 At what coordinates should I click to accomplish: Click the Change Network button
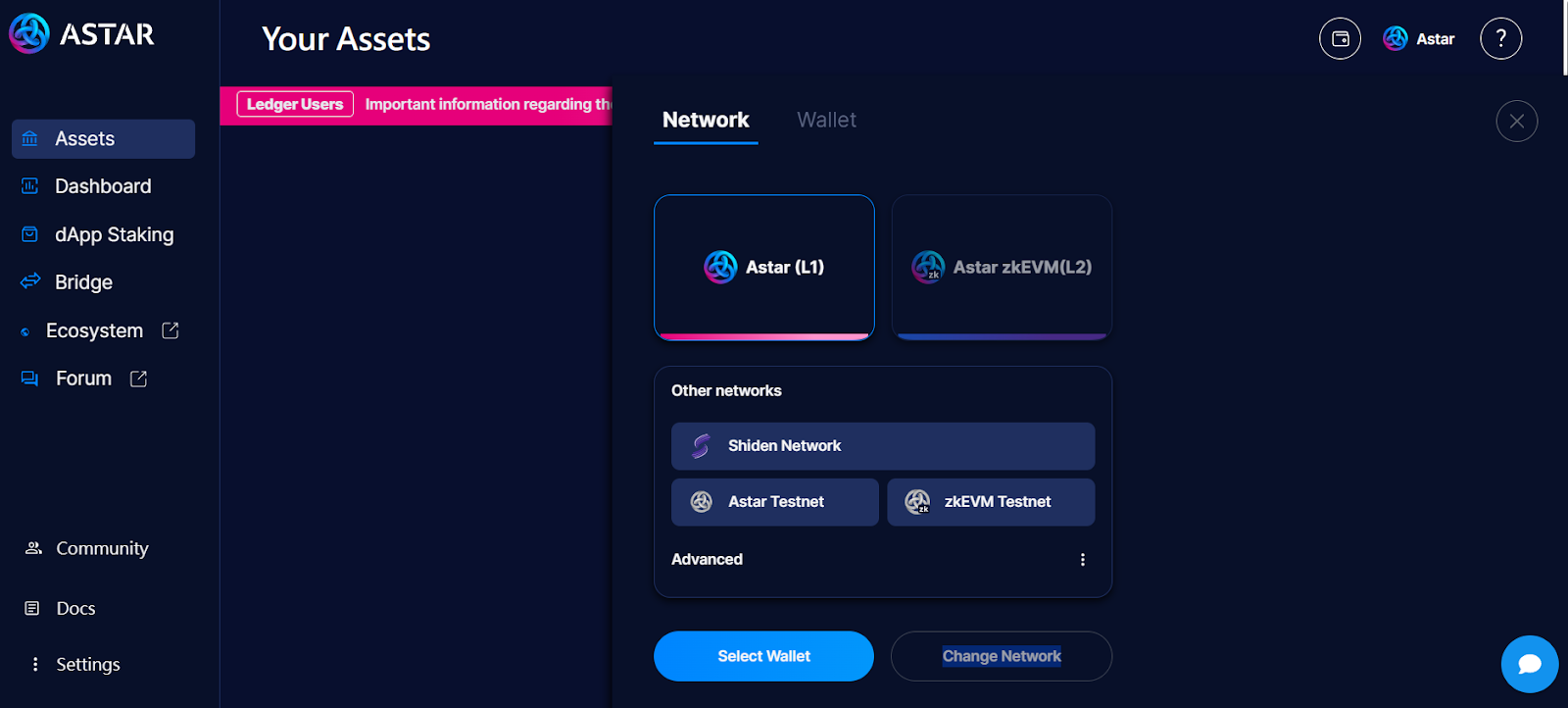[1001, 655]
